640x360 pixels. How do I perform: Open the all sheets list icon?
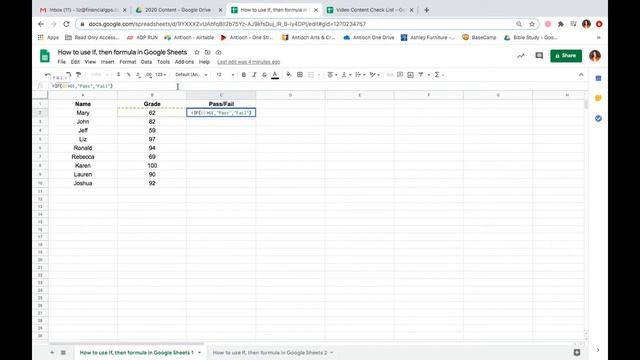point(63,352)
